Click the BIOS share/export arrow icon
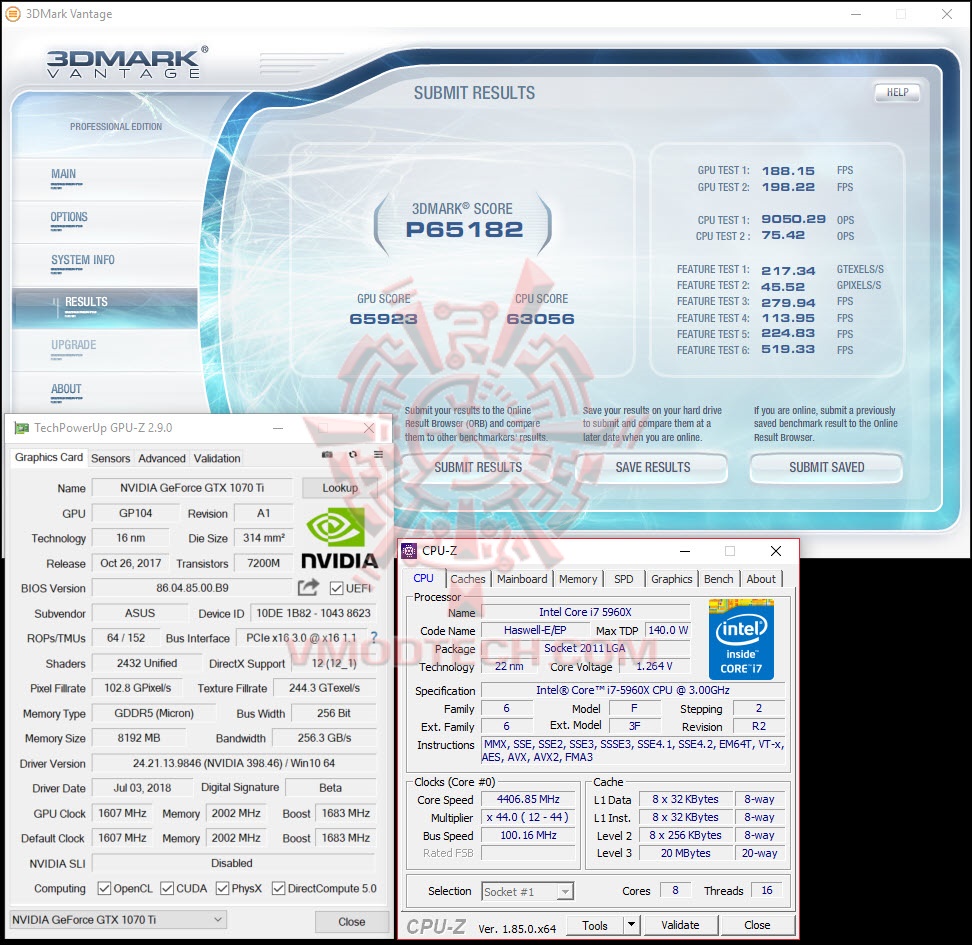Viewport: 972px width, 945px height. 308,587
